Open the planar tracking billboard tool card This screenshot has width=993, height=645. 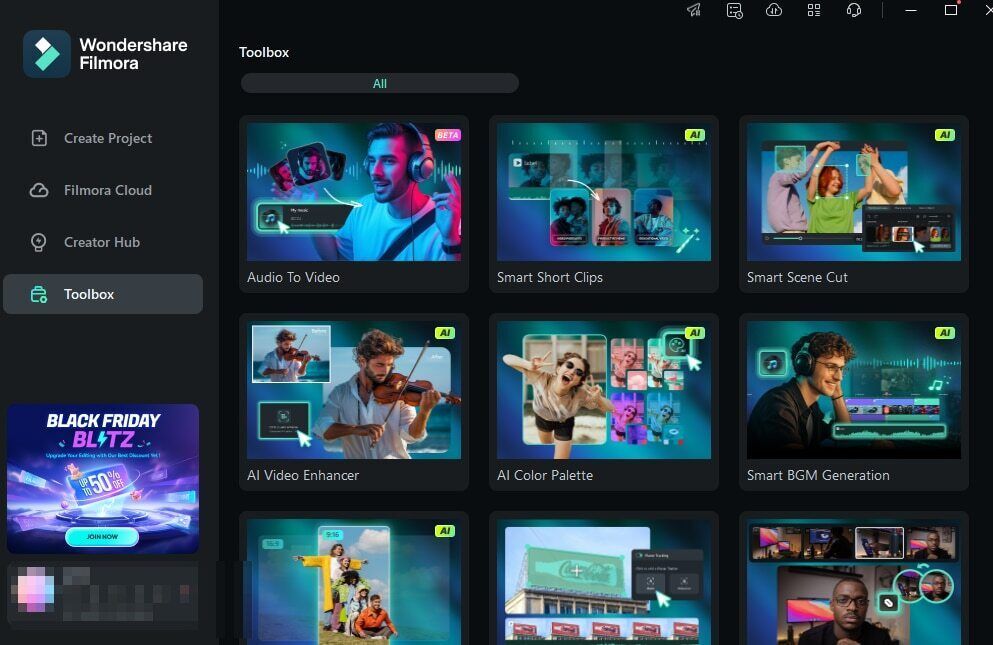click(x=604, y=580)
